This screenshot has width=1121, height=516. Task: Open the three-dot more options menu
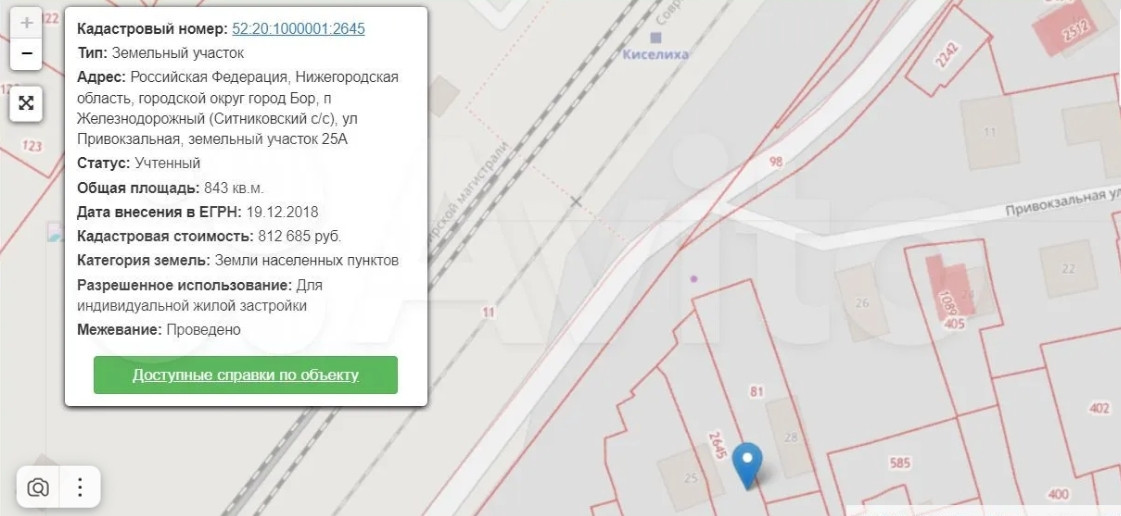80,487
